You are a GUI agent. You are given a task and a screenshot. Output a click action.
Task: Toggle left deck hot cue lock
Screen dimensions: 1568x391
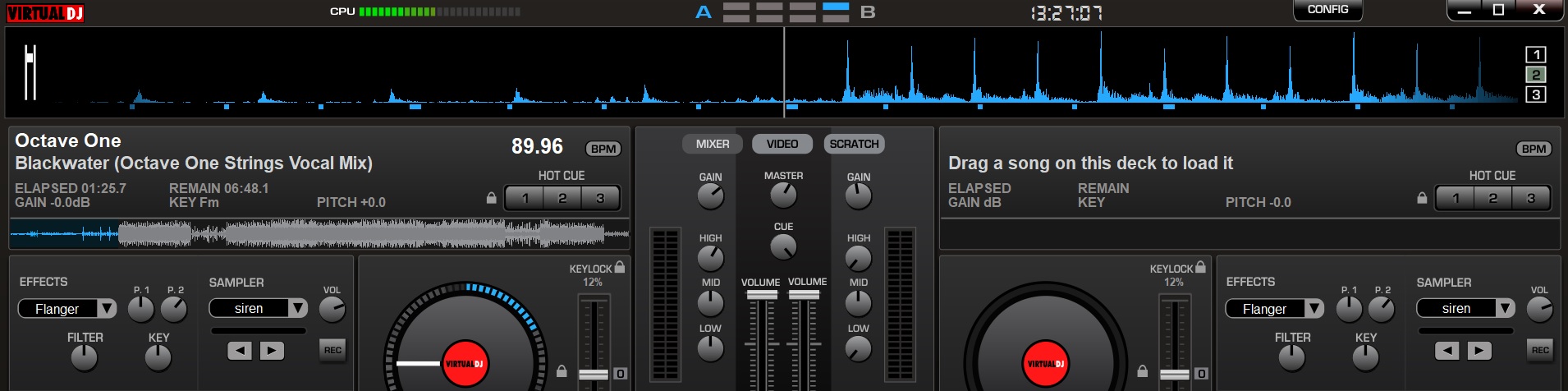pyautogui.click(x=491, y=198)
